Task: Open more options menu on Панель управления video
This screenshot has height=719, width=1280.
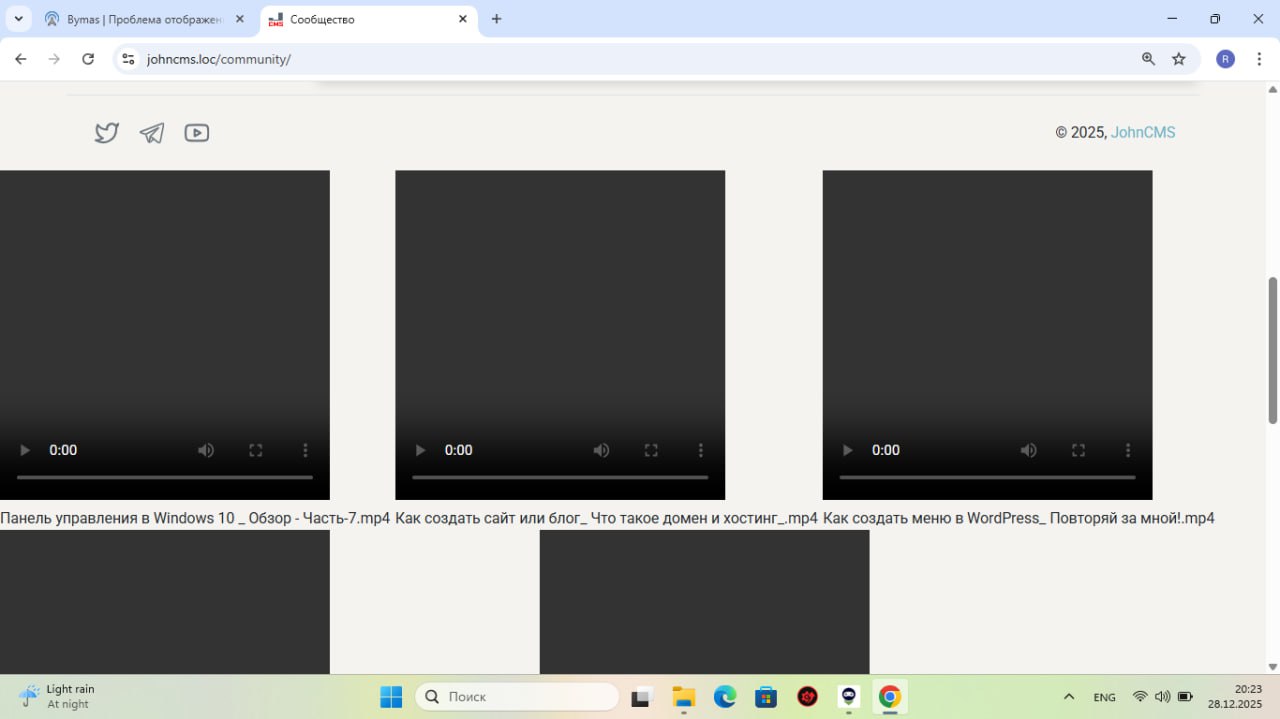Action: [305, 450]
